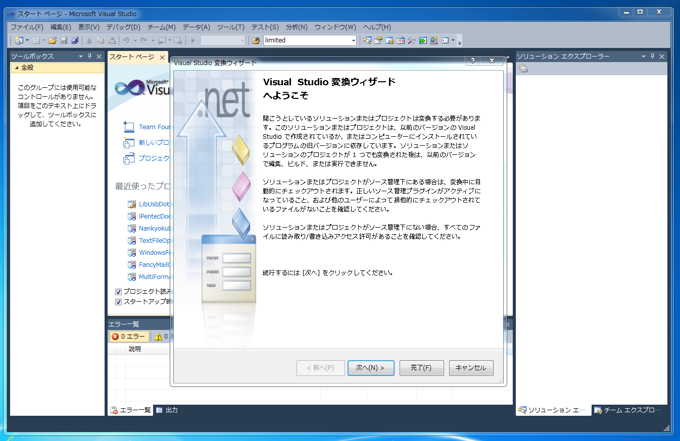Screen dimensions: 680x441
Task: Click the Find in Files icon beside limited box
Action: click(256, 40)
